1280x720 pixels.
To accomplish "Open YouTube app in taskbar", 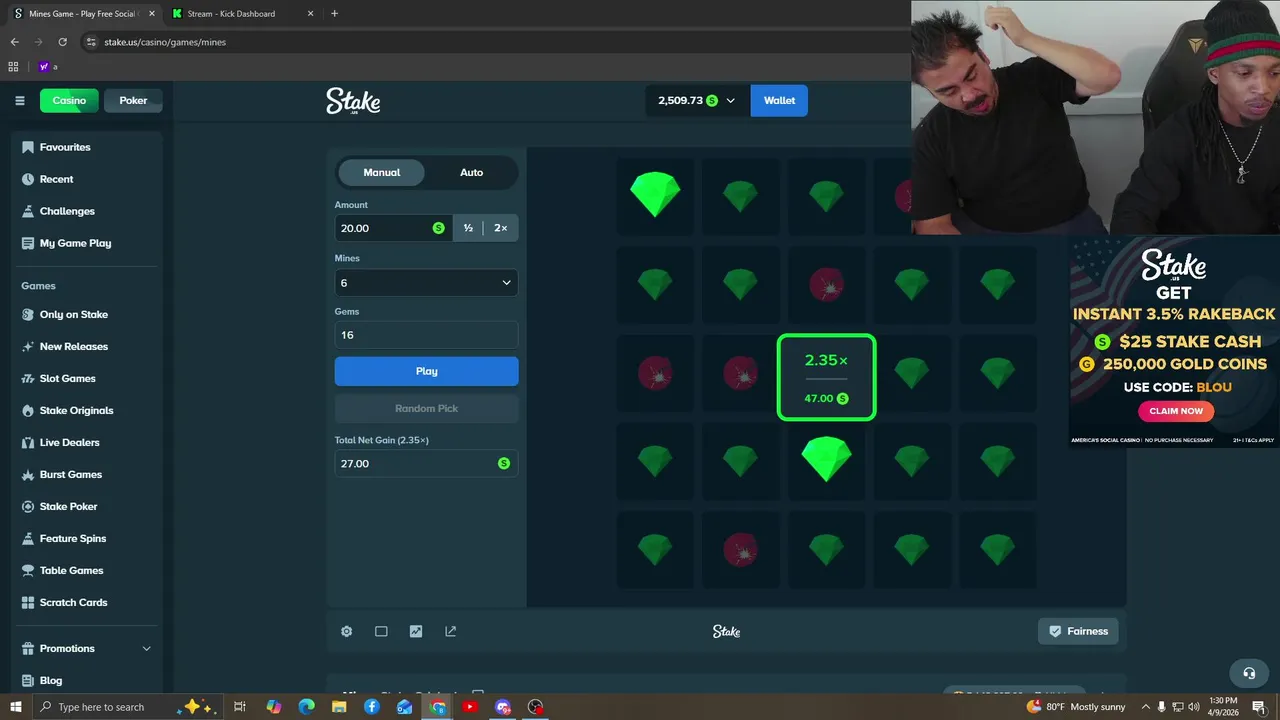I will click(x=470, y=707).
